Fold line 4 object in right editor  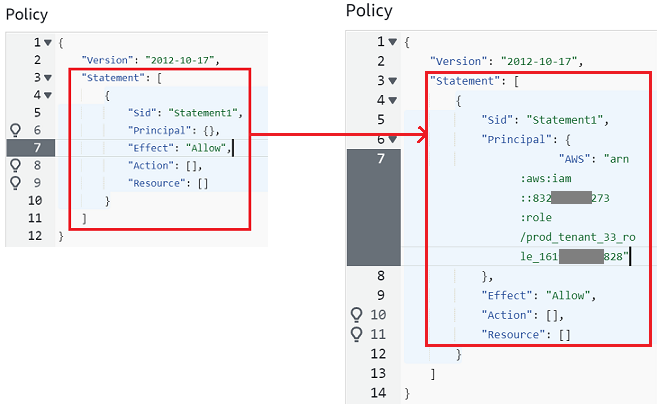coord(392,100)
